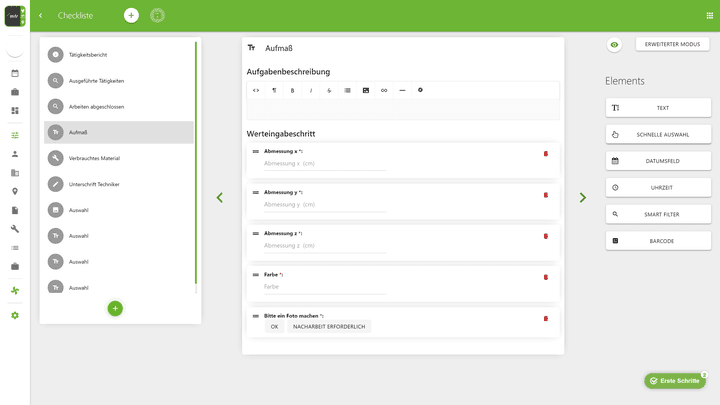Open the settings gear in sidebar

tap(15, 315)
